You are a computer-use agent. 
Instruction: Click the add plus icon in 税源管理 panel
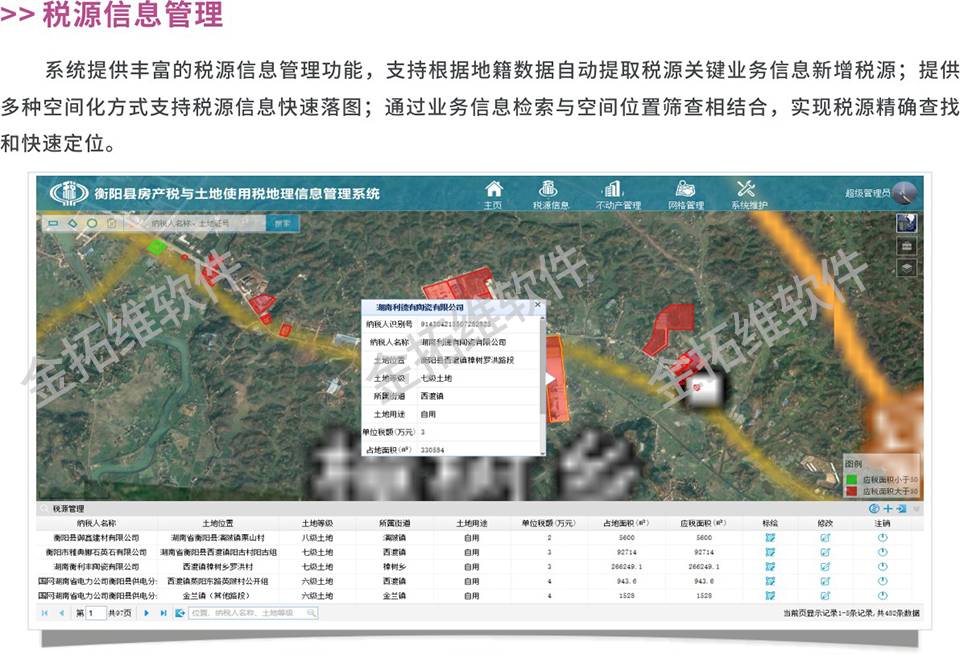(887, 508)
